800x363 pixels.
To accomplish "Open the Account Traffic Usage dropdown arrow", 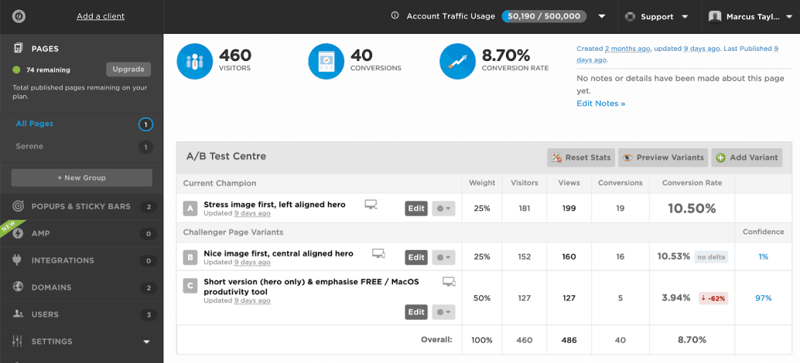I will (x=602, y=16).
